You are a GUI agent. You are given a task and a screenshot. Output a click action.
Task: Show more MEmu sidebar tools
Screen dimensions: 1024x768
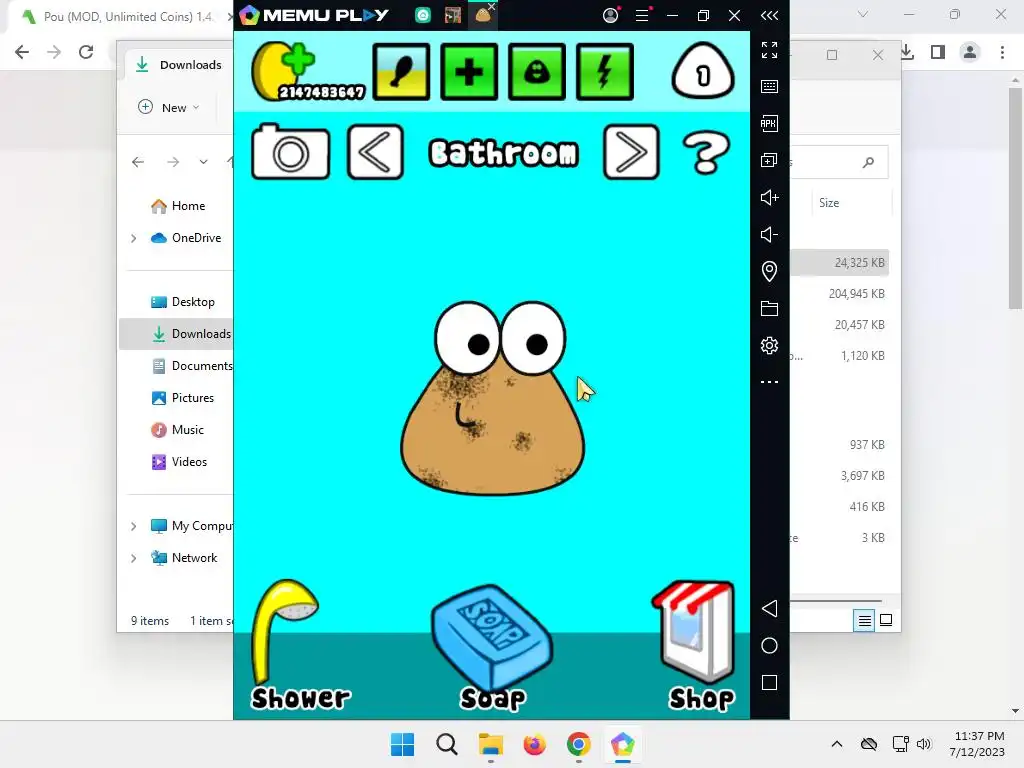click(769, 382)
